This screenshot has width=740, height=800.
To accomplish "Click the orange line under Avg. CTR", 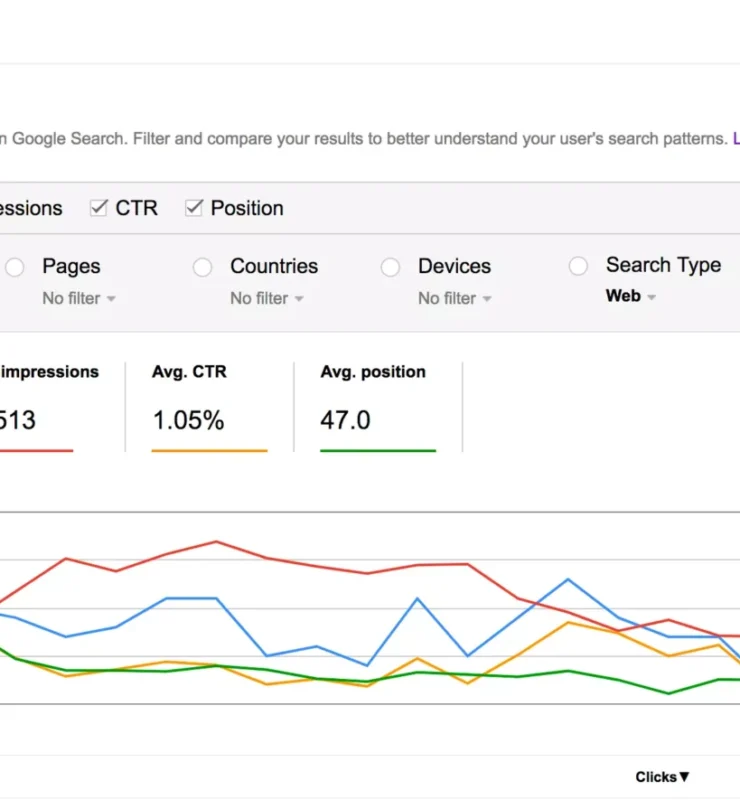I will (209, 451).
